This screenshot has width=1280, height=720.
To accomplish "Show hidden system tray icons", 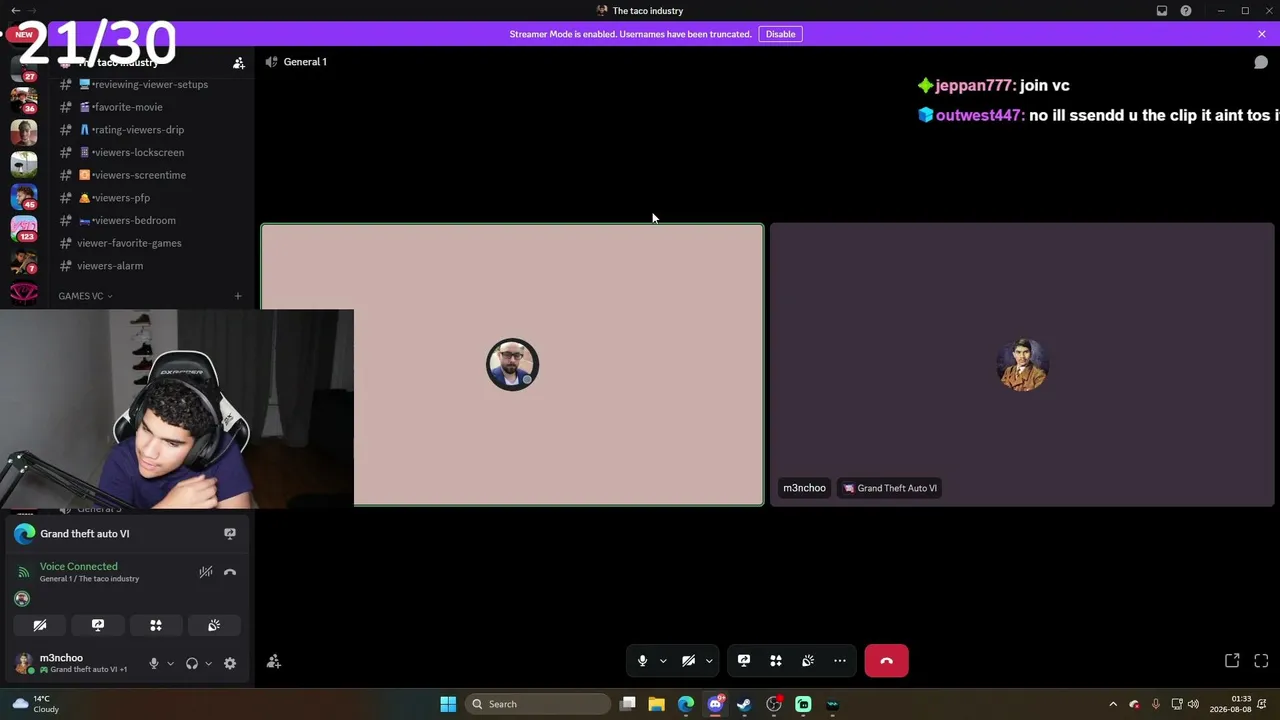I will click(x=1113, y=704).
